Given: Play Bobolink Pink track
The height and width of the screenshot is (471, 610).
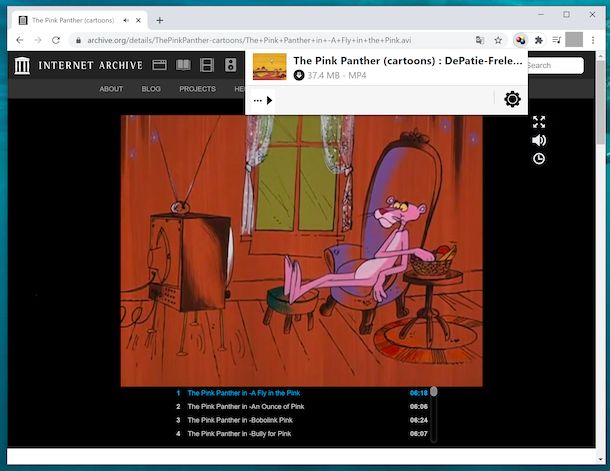Looking at the screenshot, I should 240,420.
